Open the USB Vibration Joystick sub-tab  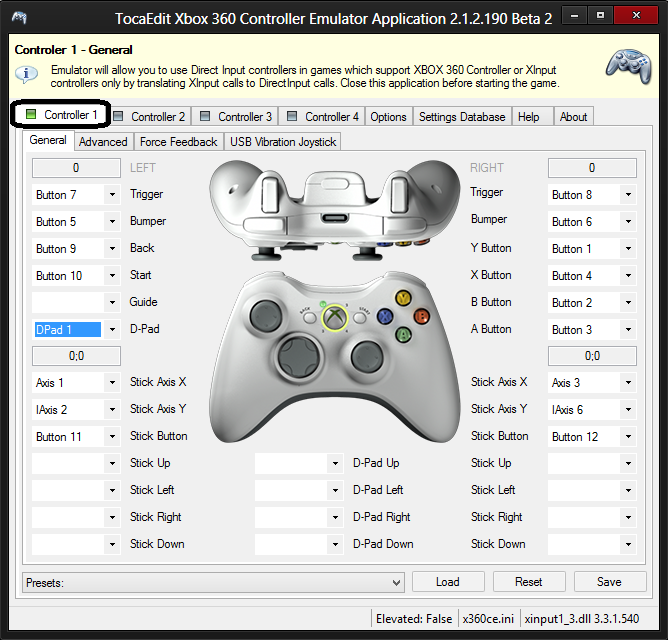pyautogui.click(x=283, y=142)
